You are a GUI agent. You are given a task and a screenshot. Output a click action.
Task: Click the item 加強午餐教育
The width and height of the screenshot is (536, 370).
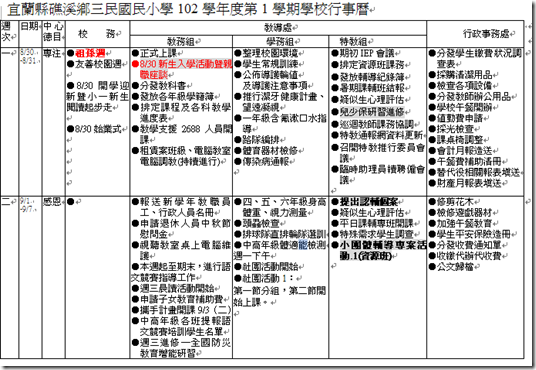(x=464, y=224)
